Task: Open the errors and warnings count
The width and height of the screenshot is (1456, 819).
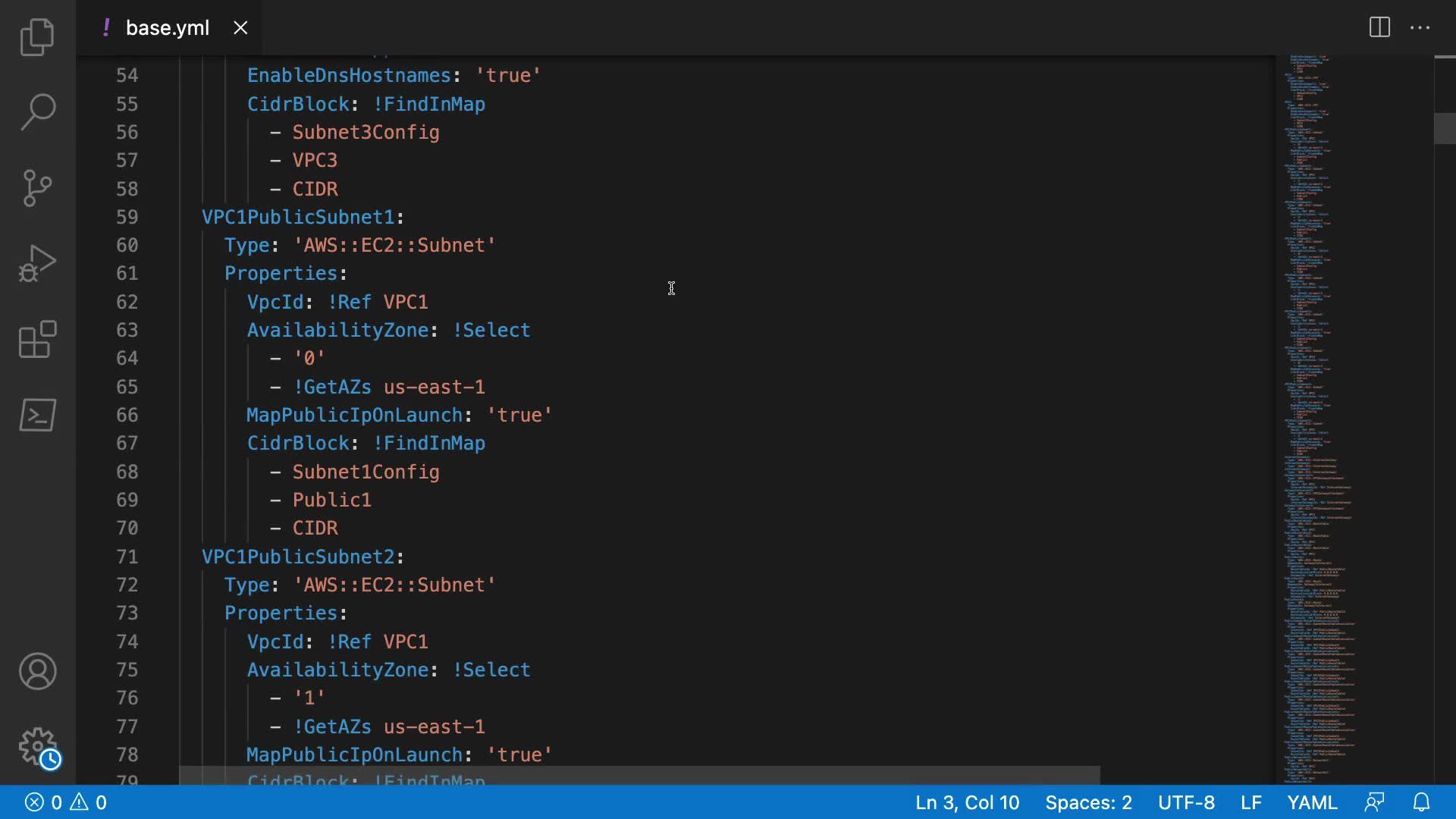Action: point(66,802)
